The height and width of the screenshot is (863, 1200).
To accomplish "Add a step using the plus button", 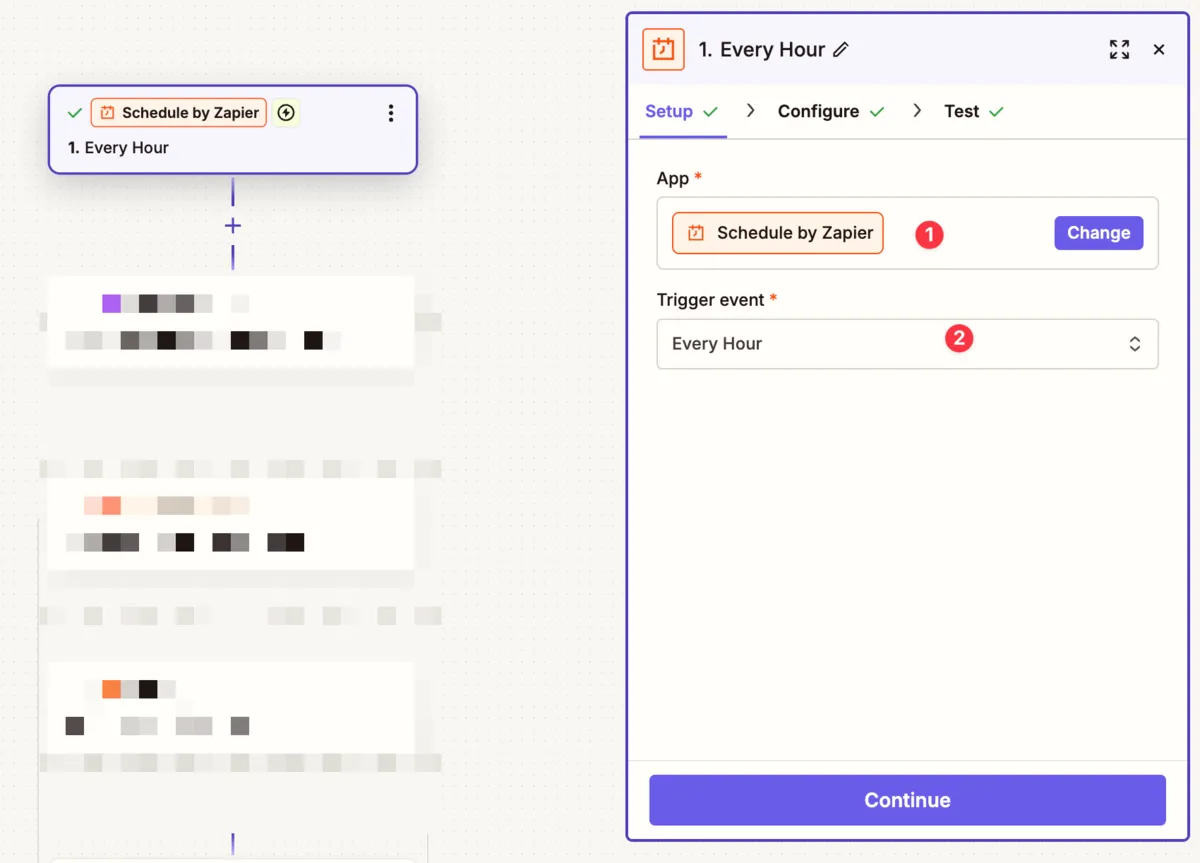I will [233, 226].
